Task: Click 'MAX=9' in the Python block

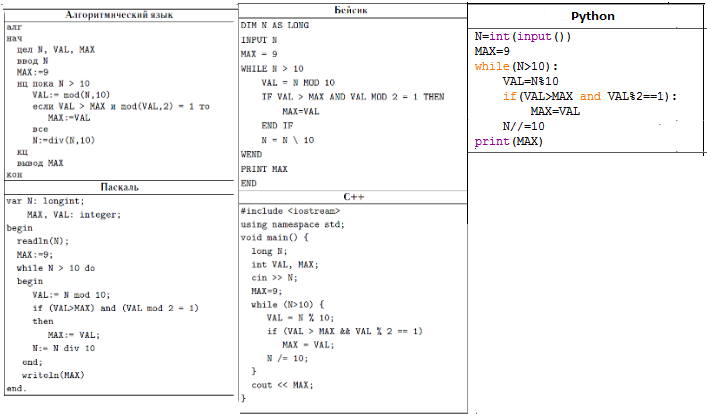Action: pos(492,51)
